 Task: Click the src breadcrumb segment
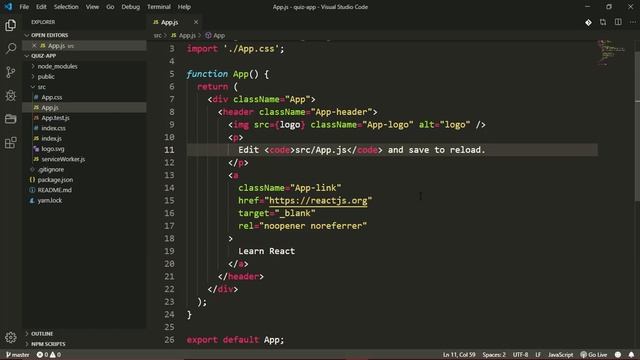pyautogui.click(x=158, y=36)
